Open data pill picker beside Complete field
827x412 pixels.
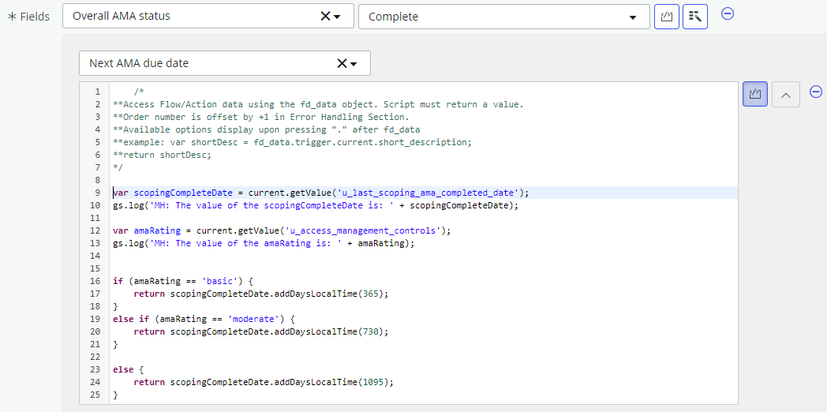[x=695, y=17]
